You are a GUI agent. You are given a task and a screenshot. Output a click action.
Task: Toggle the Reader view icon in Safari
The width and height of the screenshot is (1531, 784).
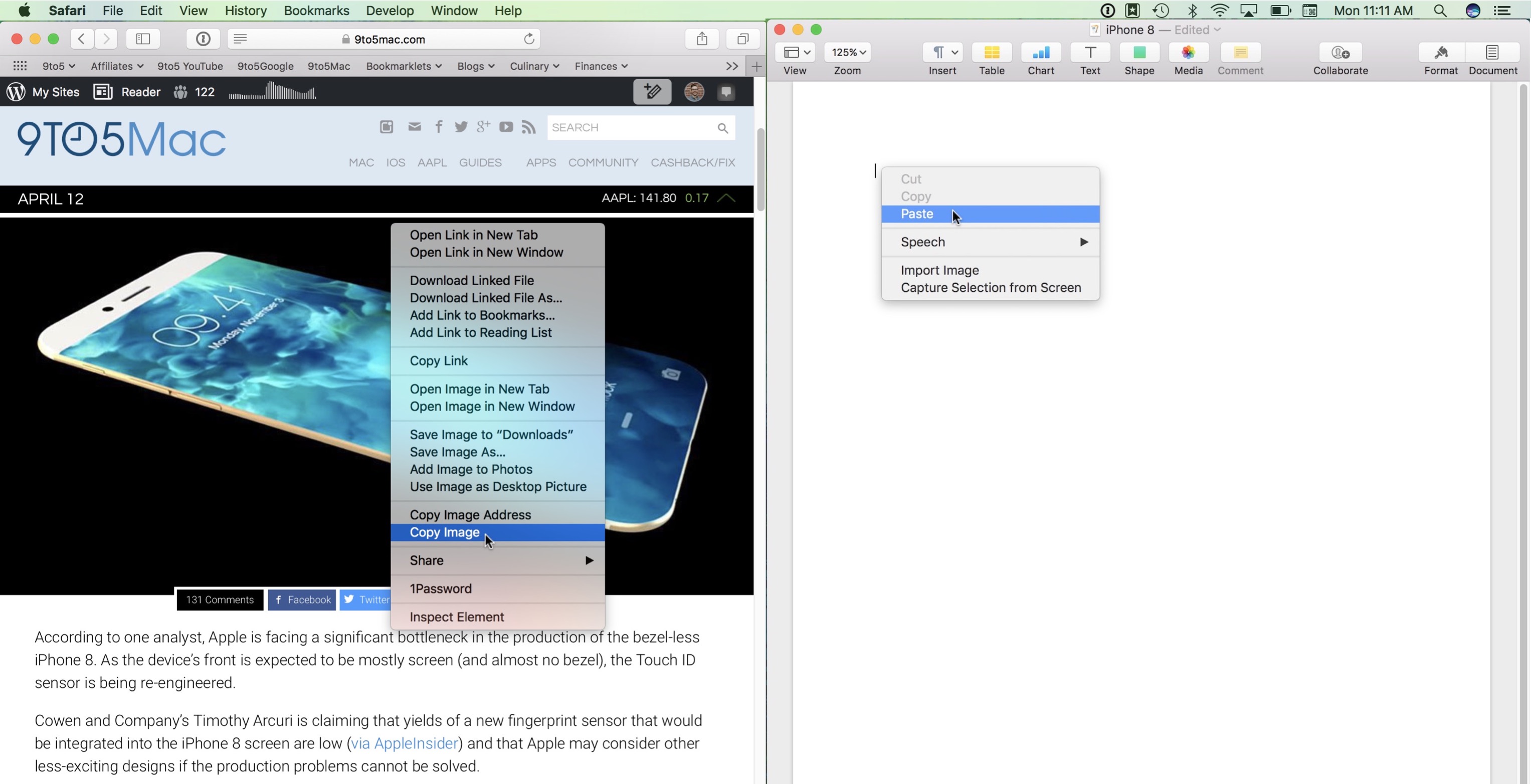239,39
